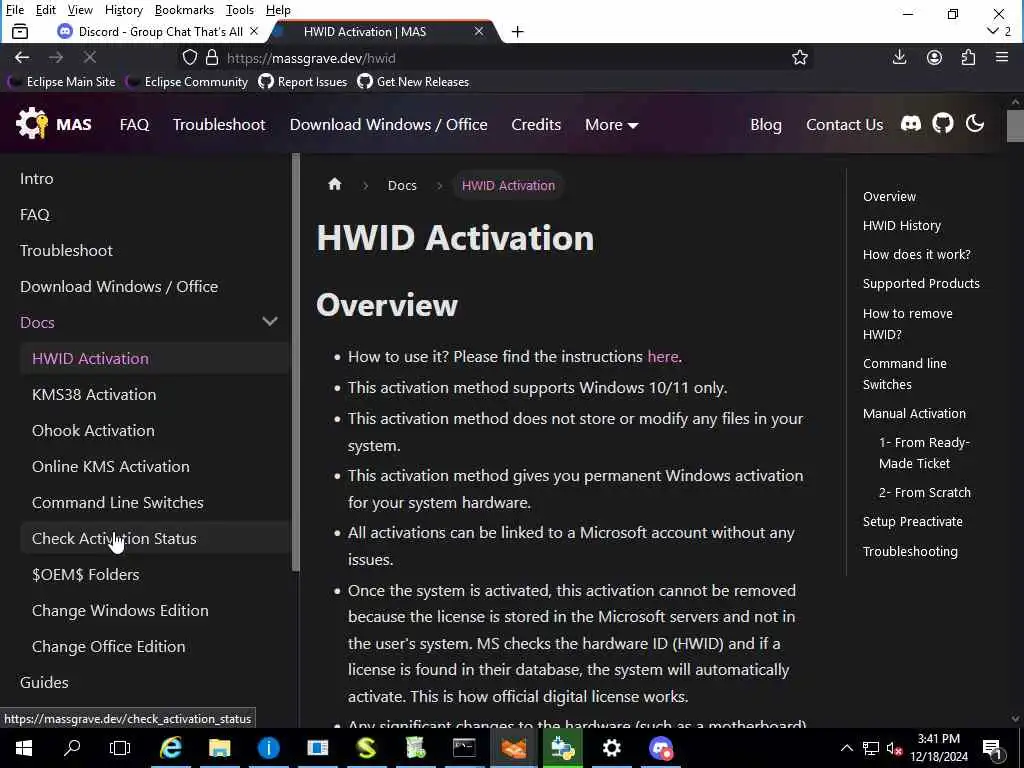Click the sidebar scrollbar
Screen dimensions: 1024x768
[x=296, y=362]
